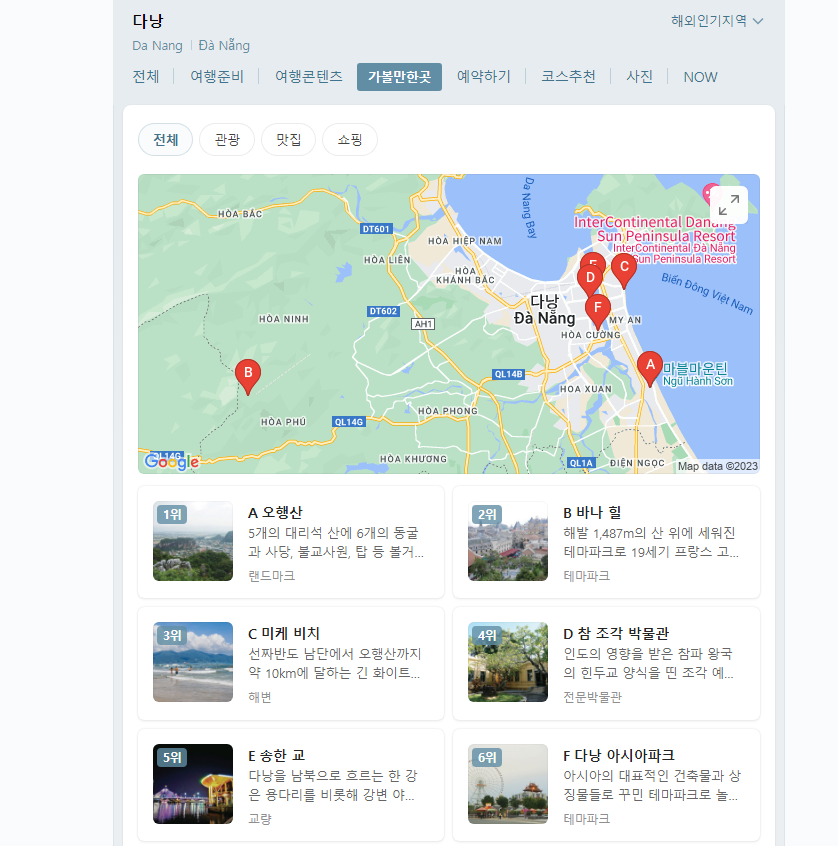This screenshot has height=846, width=838.
Task: Toggle the 쇼핑 filter chip
Action: [x=349, y=139]
